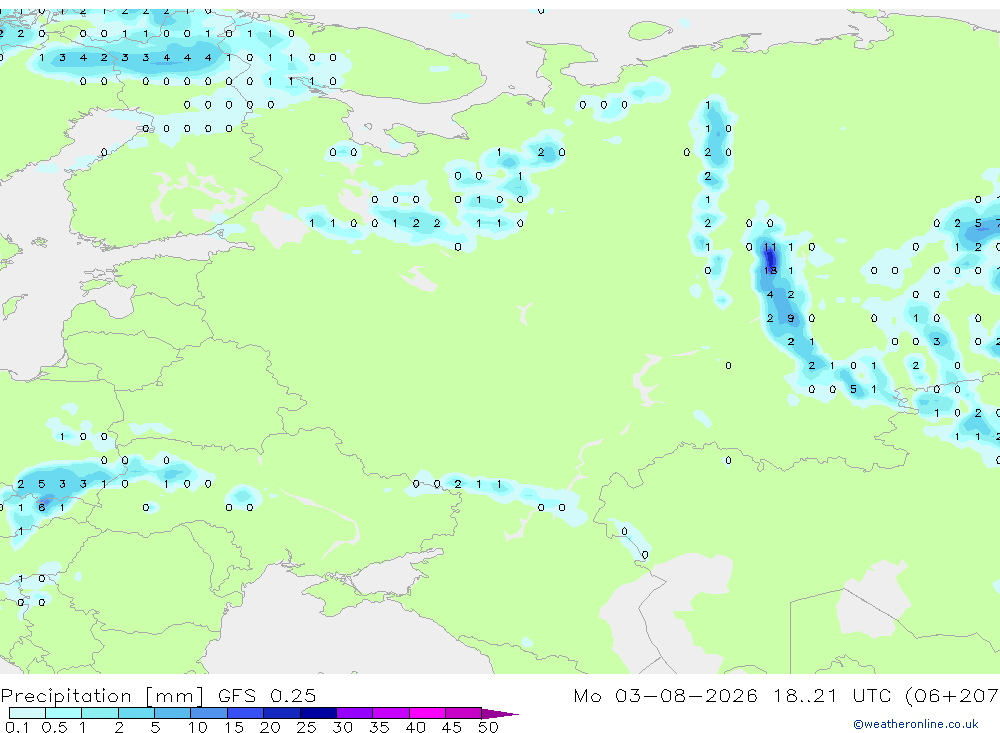Screen dimensions: 1000x733
Task: Click the '18' precipitation value on map
Action: (x=770, y=270)
